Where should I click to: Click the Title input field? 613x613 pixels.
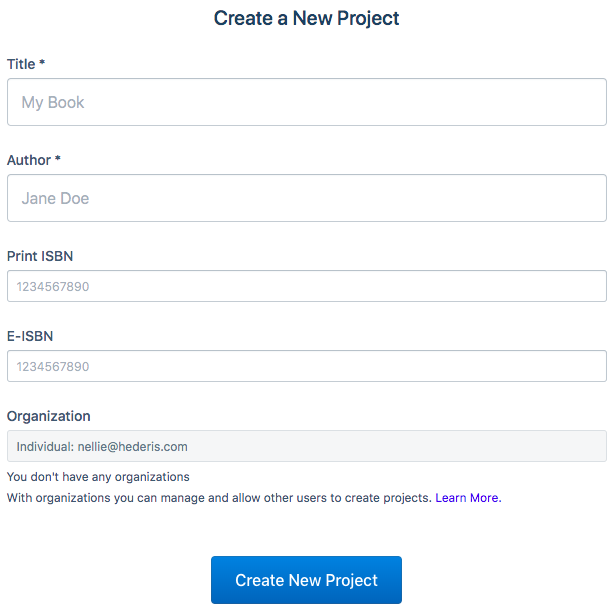[306, 102]
